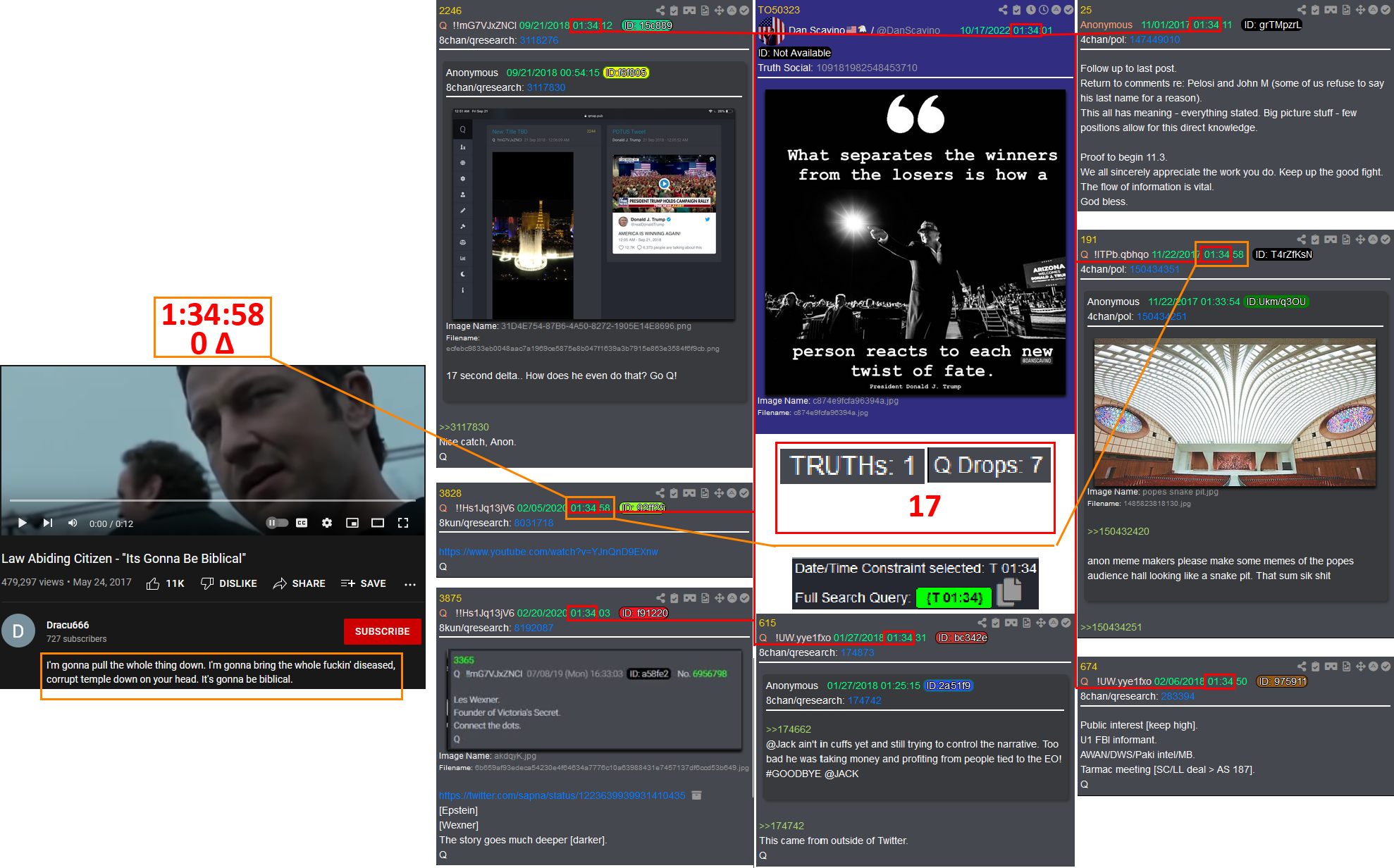
Task: Save the video to a playlist
Action: click(364, 583)
